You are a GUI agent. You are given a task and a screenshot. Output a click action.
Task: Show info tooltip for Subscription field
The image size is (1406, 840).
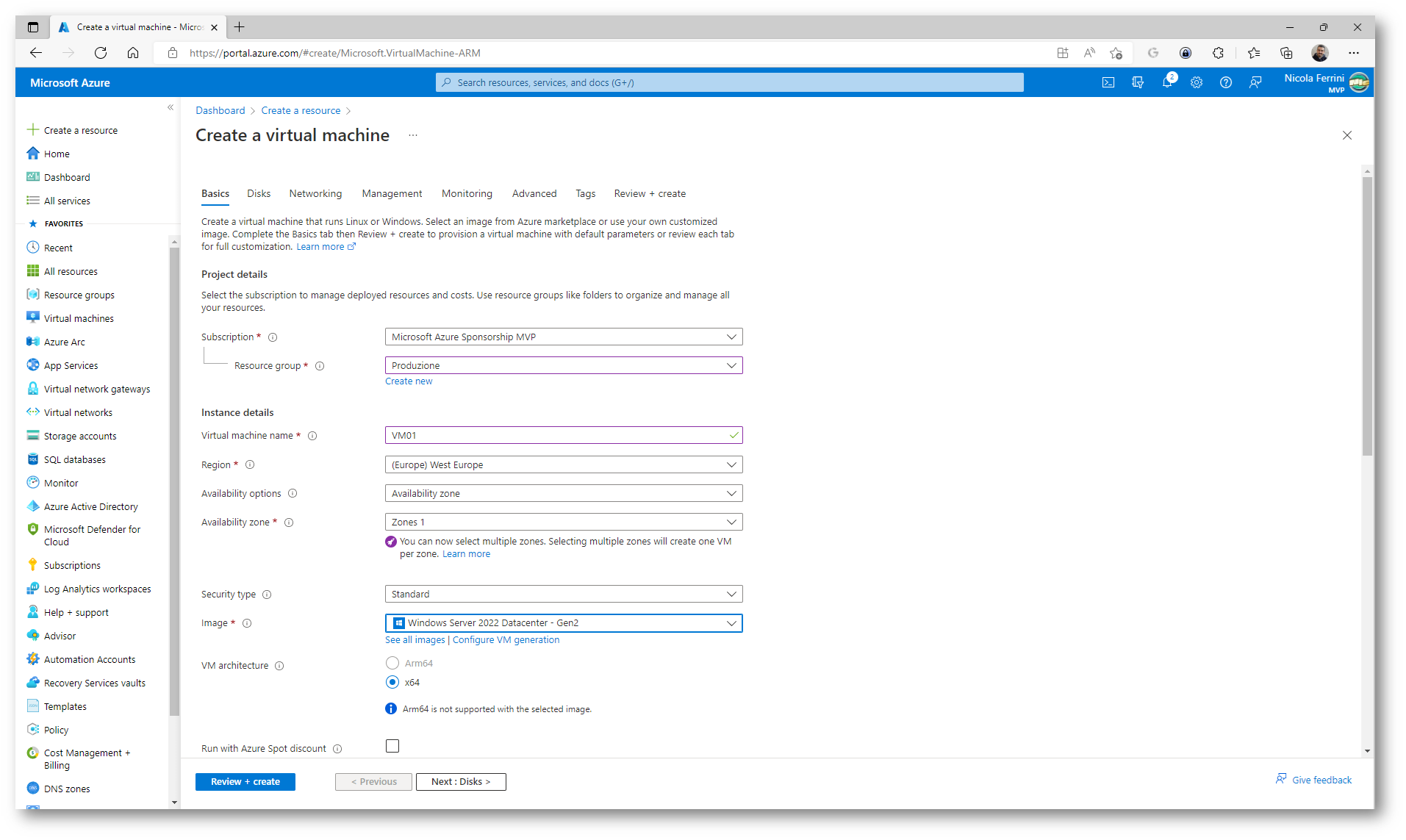[x=273, y=337]
